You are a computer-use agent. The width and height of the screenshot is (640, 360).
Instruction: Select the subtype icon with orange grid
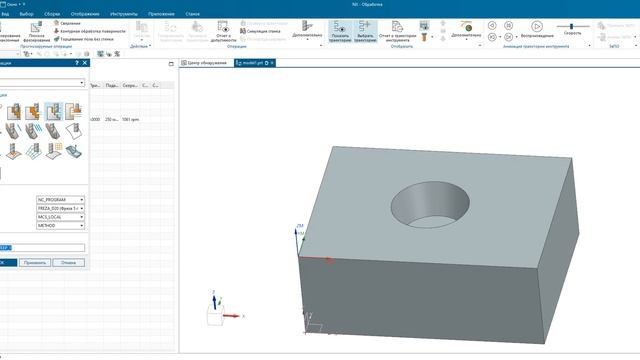point(53,151)
